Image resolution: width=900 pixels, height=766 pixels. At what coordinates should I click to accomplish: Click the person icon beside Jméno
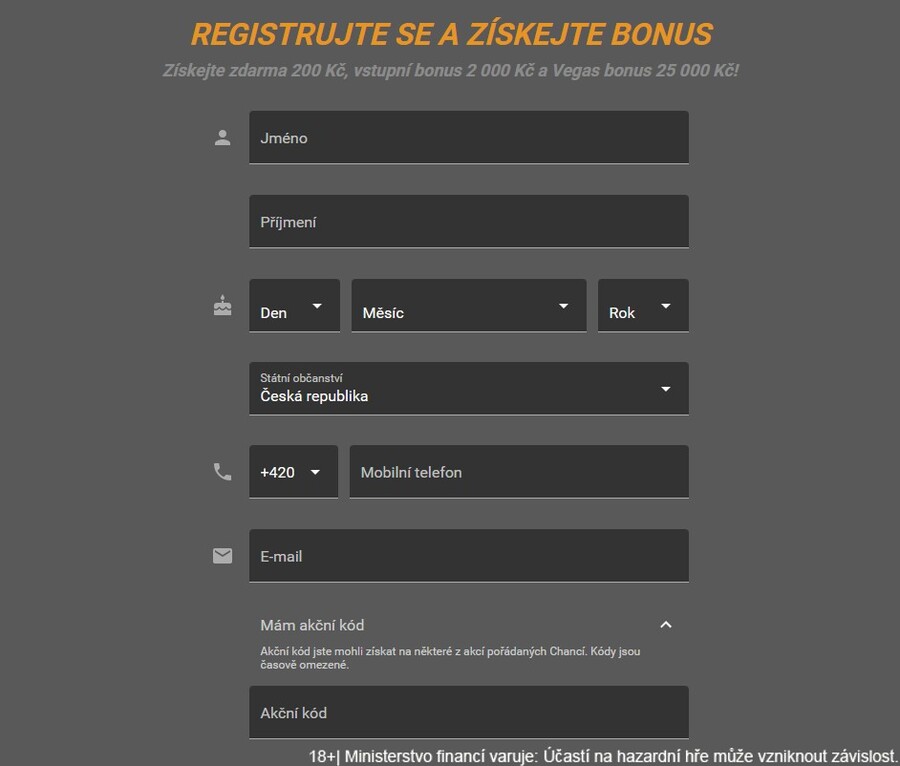[222, 138]
